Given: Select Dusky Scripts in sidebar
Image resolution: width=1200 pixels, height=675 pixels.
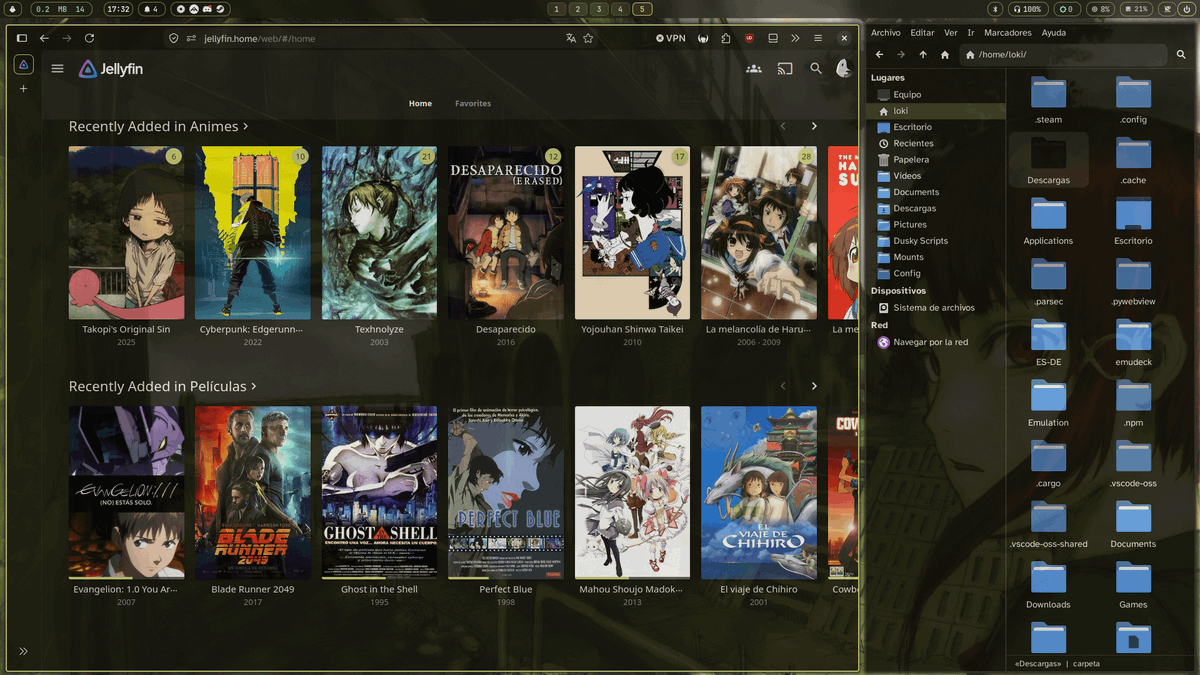Looking at the screenshot, I should tap(936, 241).
